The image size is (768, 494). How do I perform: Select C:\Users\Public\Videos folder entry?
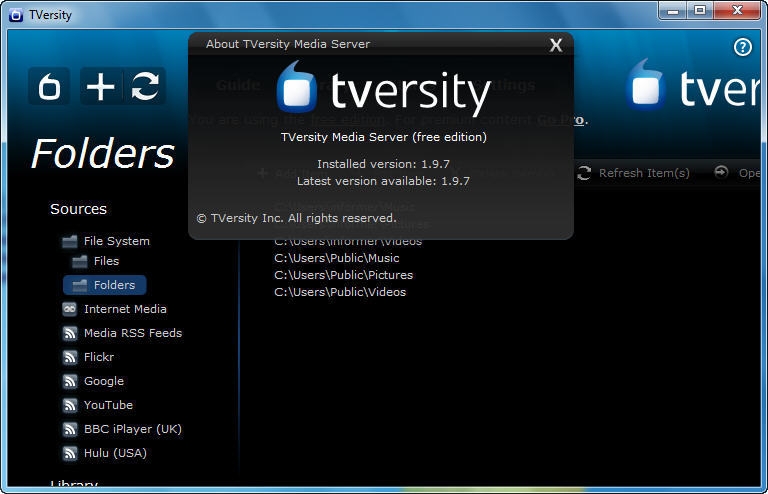[340, 292]
